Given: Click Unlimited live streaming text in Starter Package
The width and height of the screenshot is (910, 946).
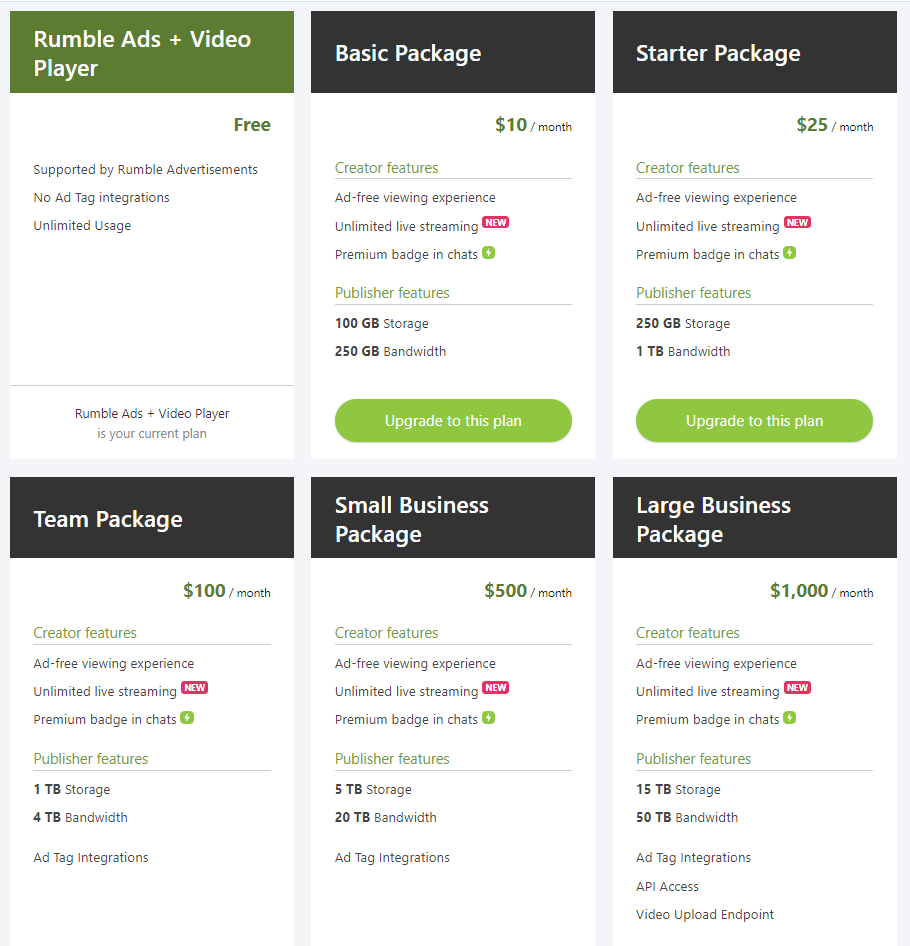Looking at the screenshot, I should click(x=708, y=226).
